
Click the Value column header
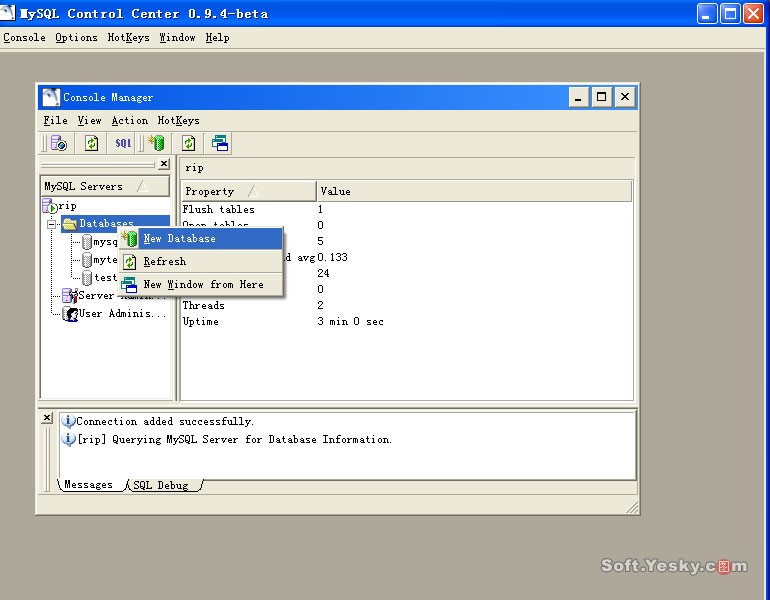[x=474, y=191]
